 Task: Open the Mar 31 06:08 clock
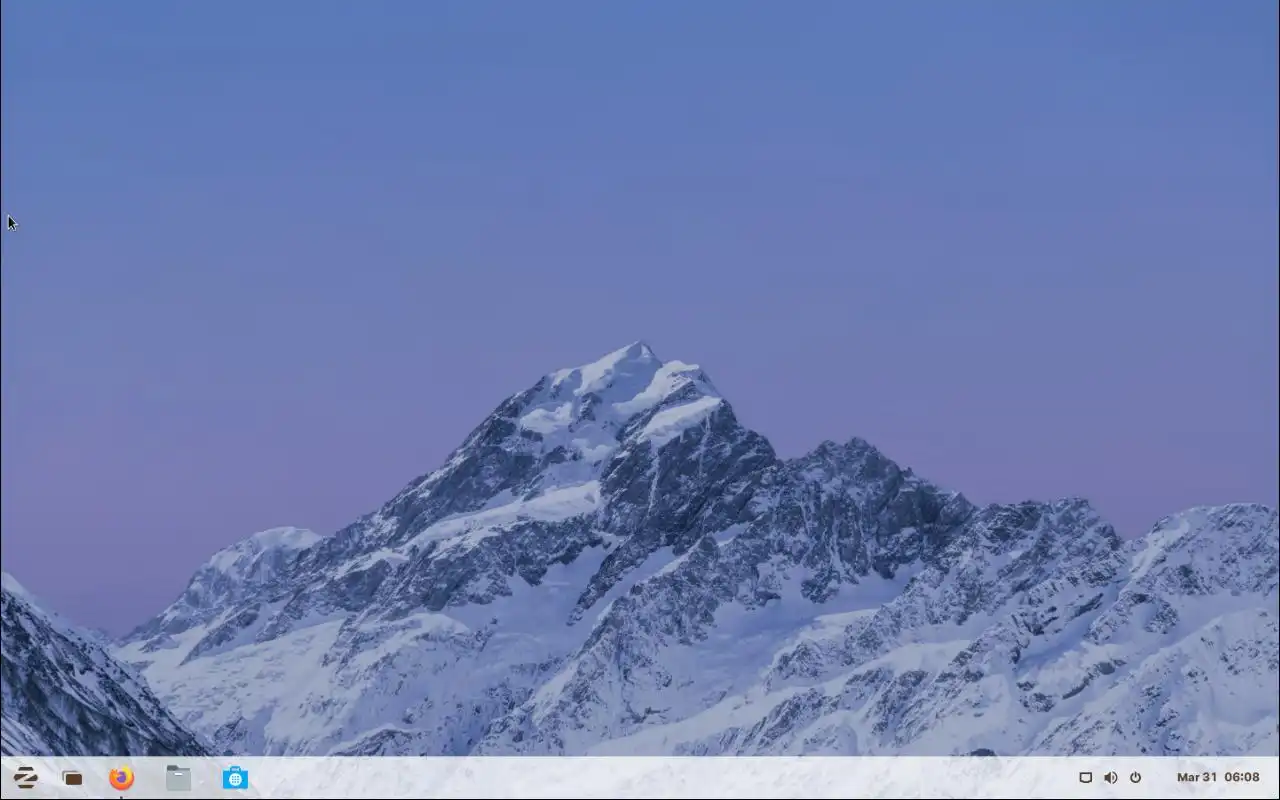coord(1218,777)
